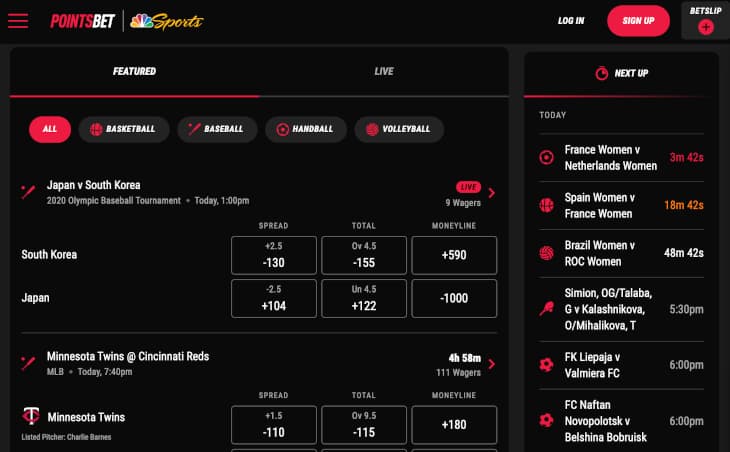Click the NBC Sports logo
The width and height of the screenshot is (730, 452).
tap(167, 21)
